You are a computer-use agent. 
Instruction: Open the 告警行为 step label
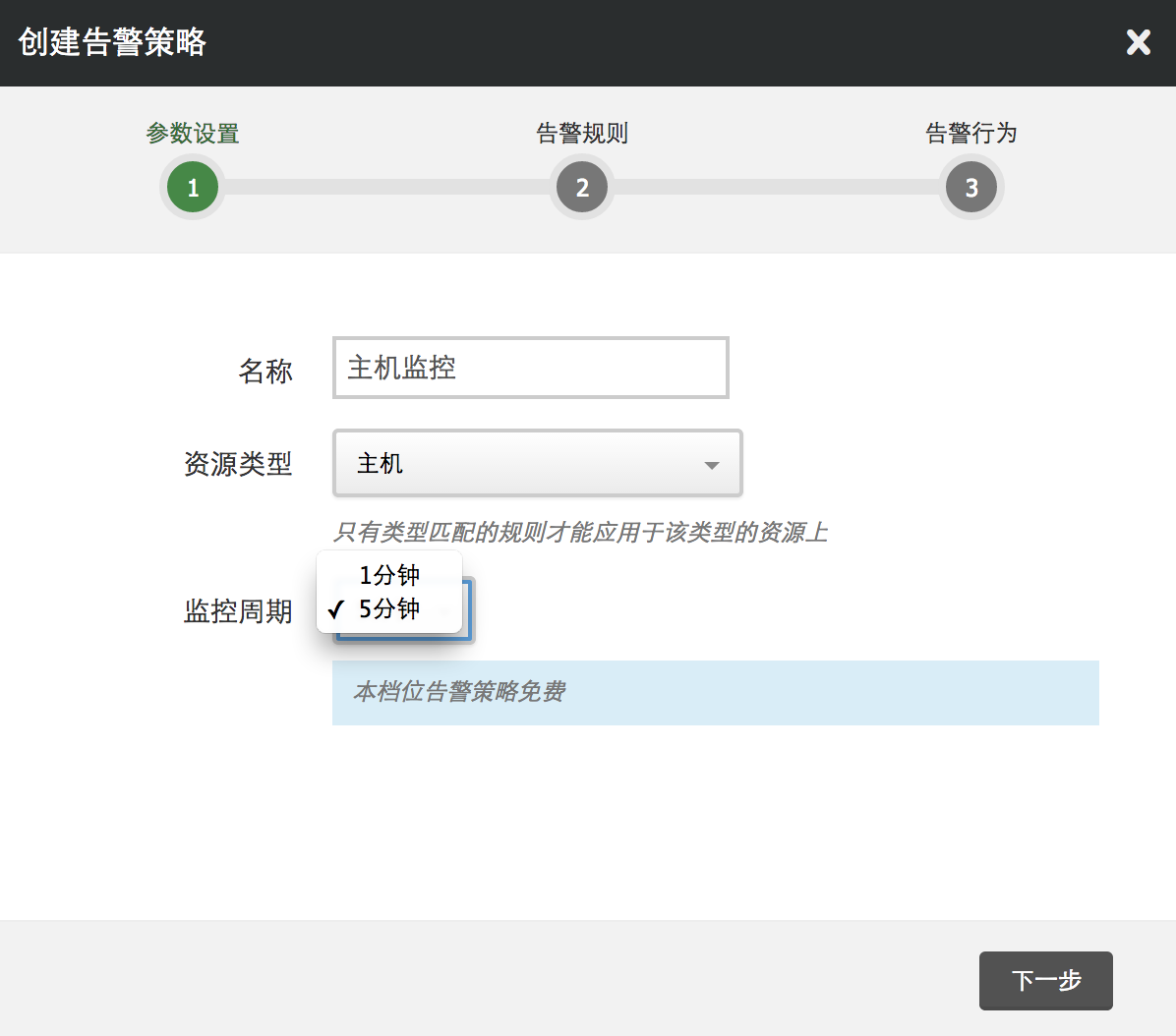click(x=971, y=133)
